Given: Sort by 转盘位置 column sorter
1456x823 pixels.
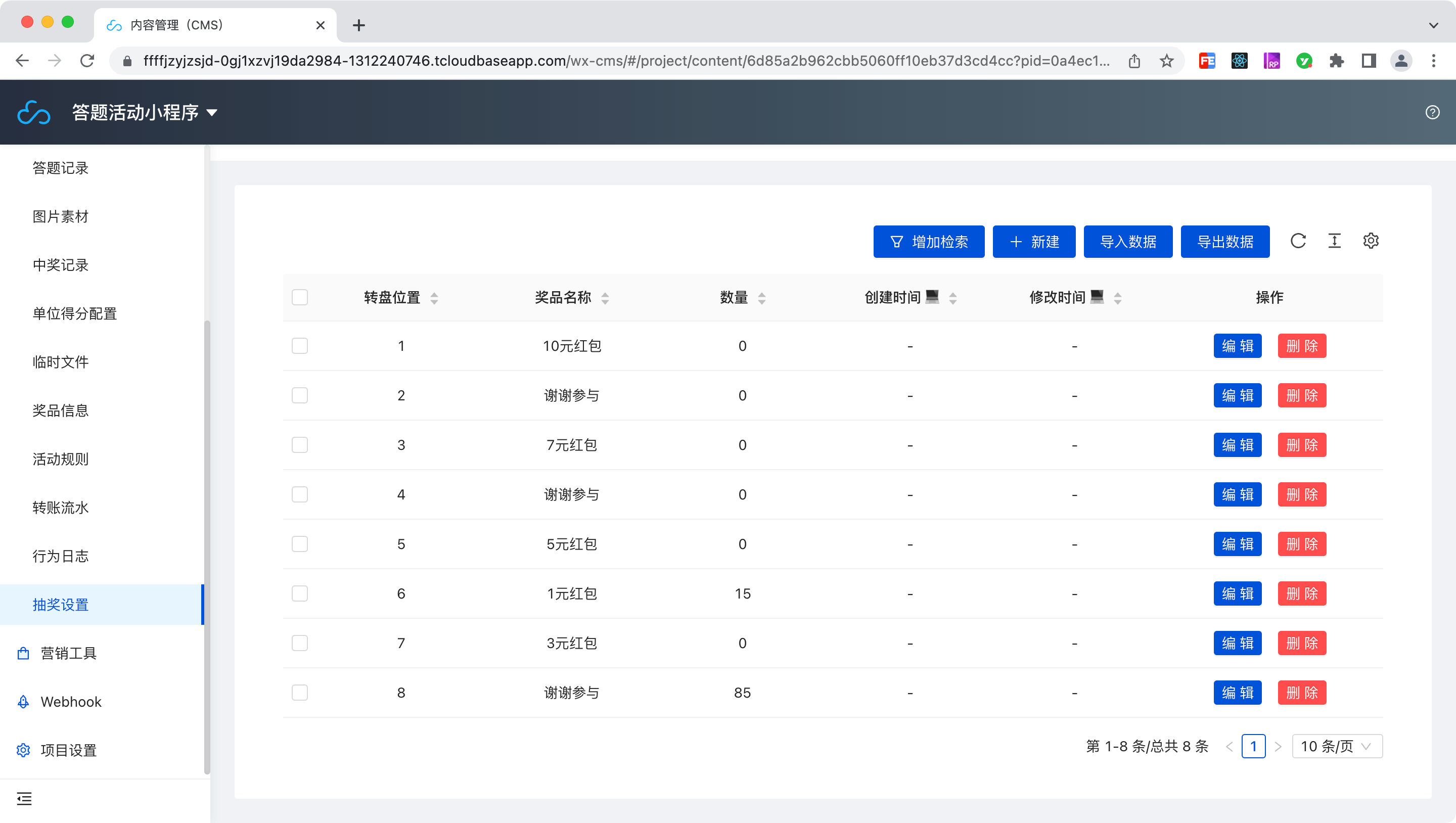Looking at the screenshot, I should tap(434, 298).
